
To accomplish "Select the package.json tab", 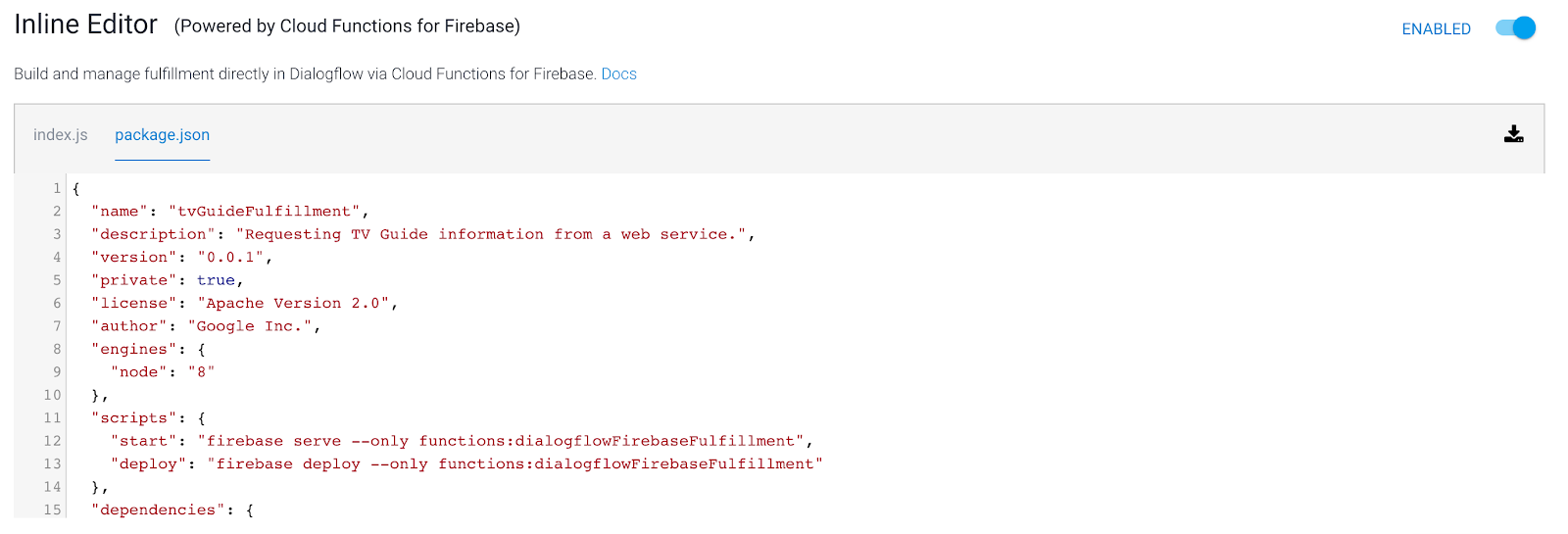I will tap(162, 135).
